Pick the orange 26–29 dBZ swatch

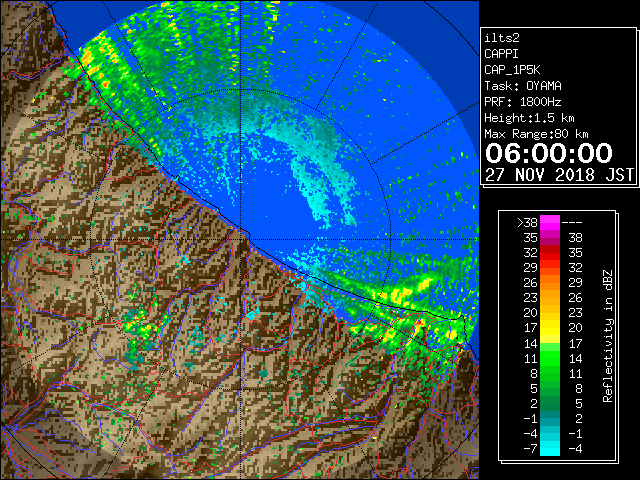coord(550,283)
